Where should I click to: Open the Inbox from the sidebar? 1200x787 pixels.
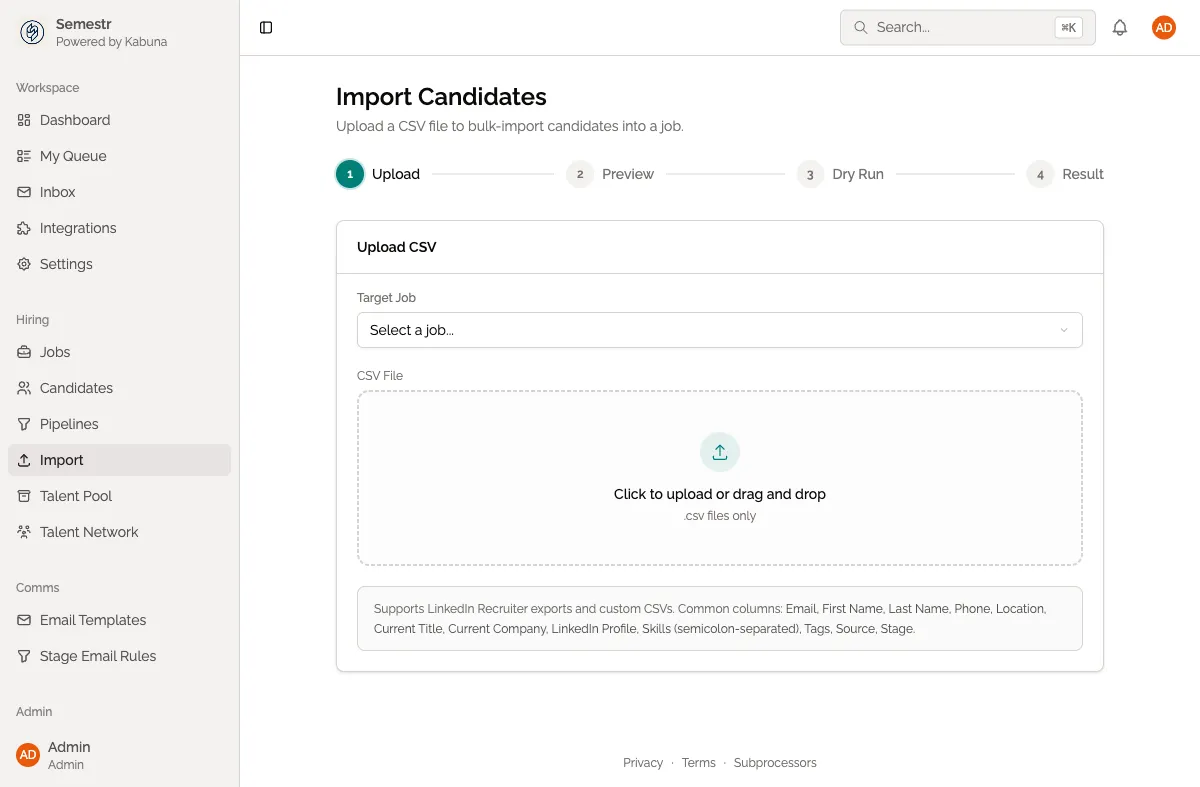[24, 192]
